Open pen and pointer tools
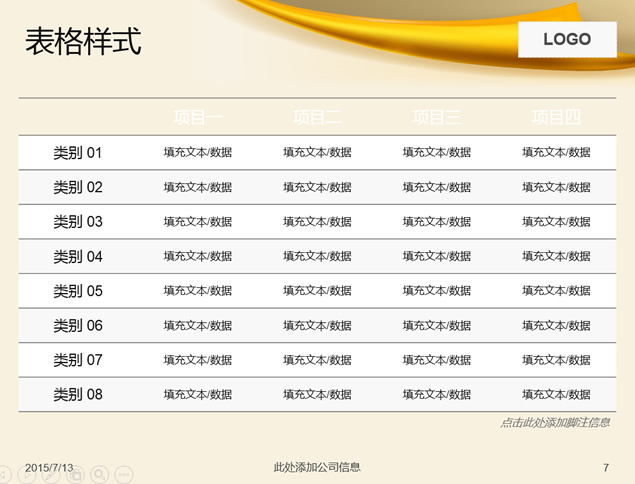This screenshot has width=635, height=484. pyautogui.click(x=51, y=474)
